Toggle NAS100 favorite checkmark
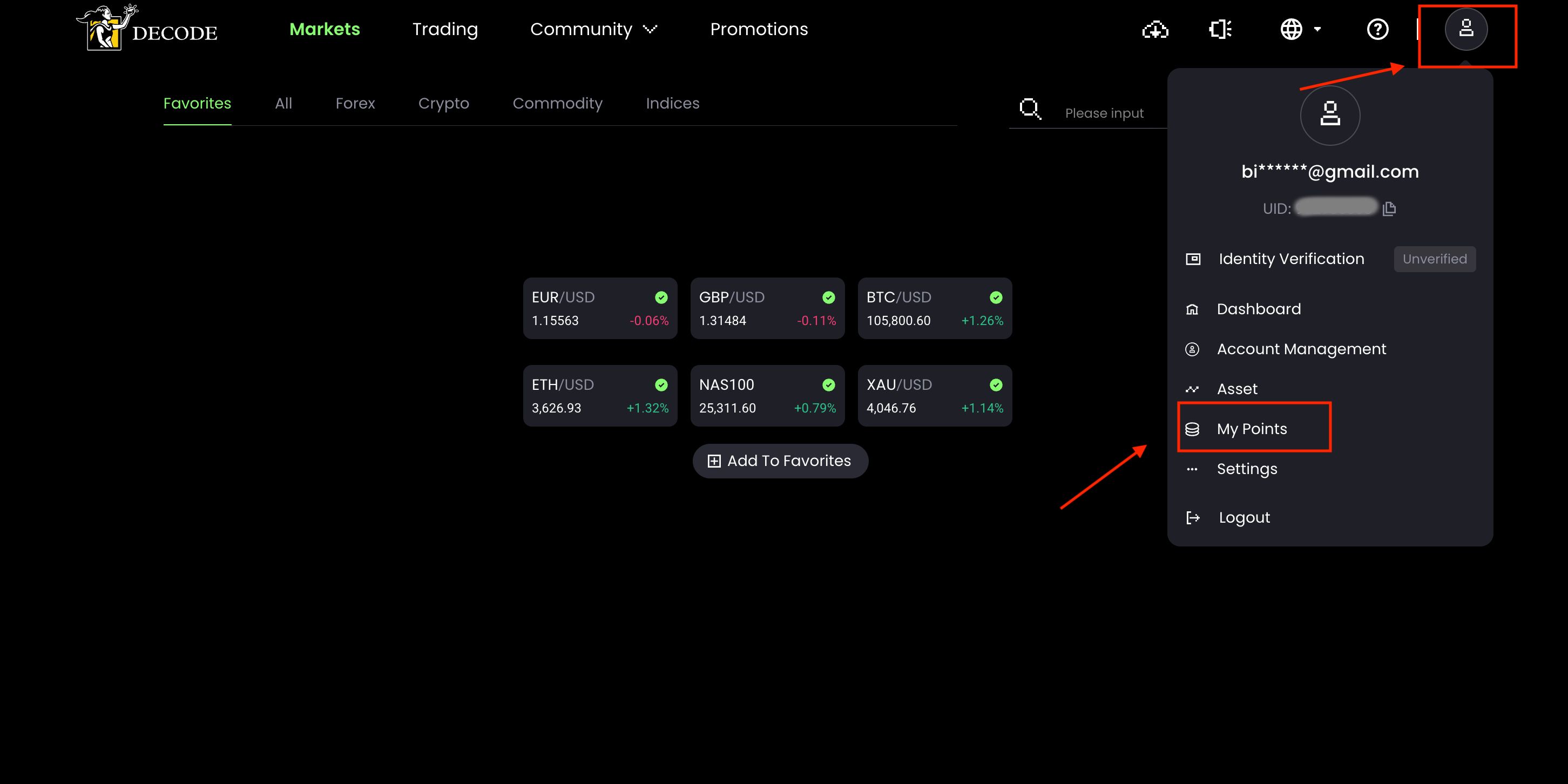Viewport: 1568px width, 784px height. coord(828,384)
